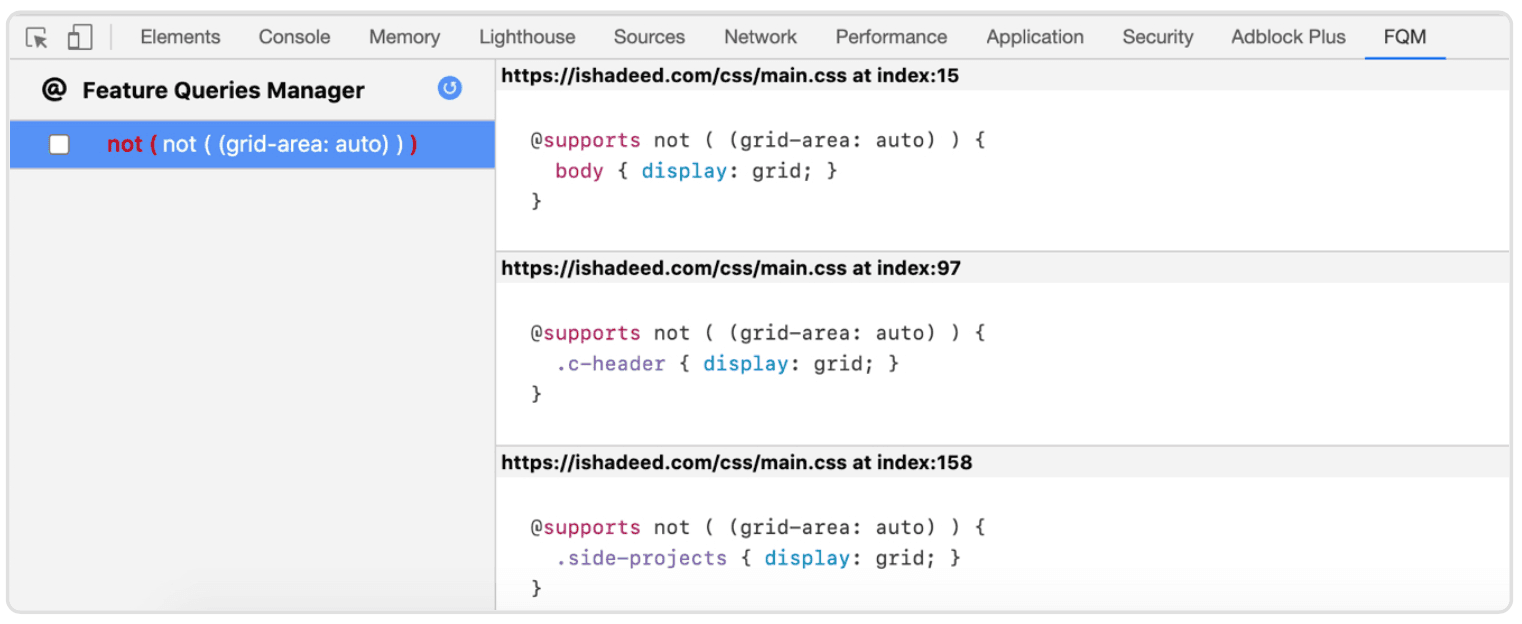Switch to the Performance tab
Viewport: 1522px width, 624px height.
tap(891, 37)
